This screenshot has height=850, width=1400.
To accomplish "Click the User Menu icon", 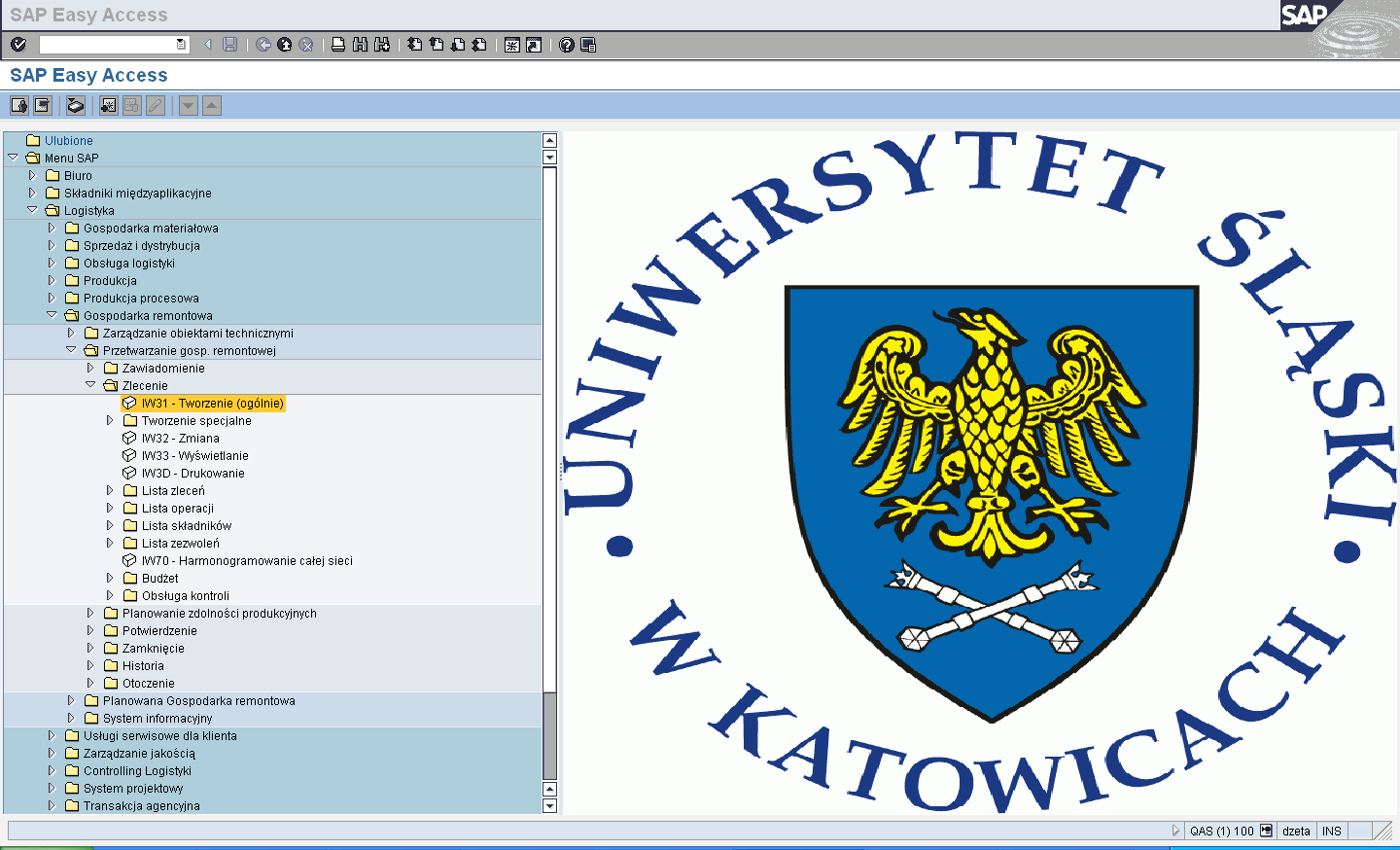I will coord(19,105).
